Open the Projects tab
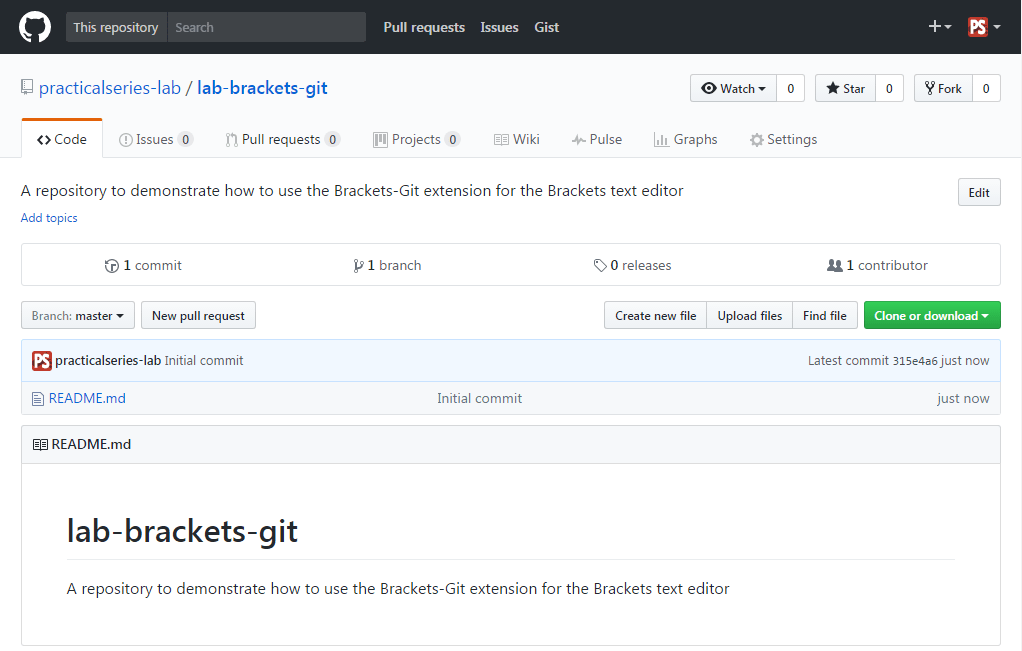Screen dimensions: 1022x651 (x=416, y=139)
